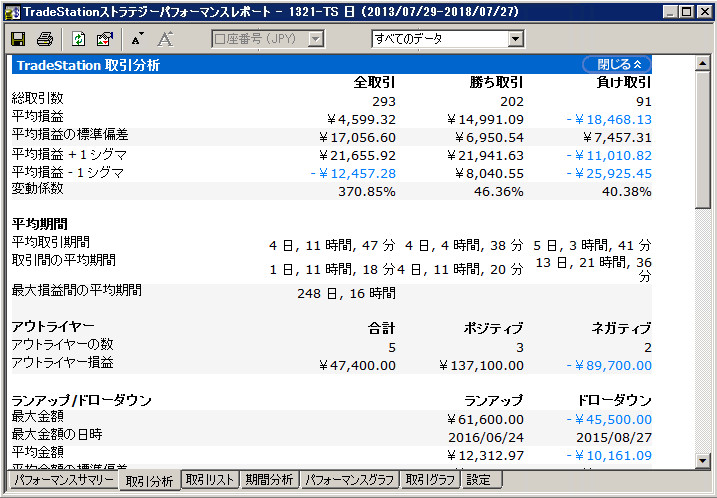The image size is (717, 498).
Task: Click the vertical scrollbar up arrow
Action: (703, 63)
